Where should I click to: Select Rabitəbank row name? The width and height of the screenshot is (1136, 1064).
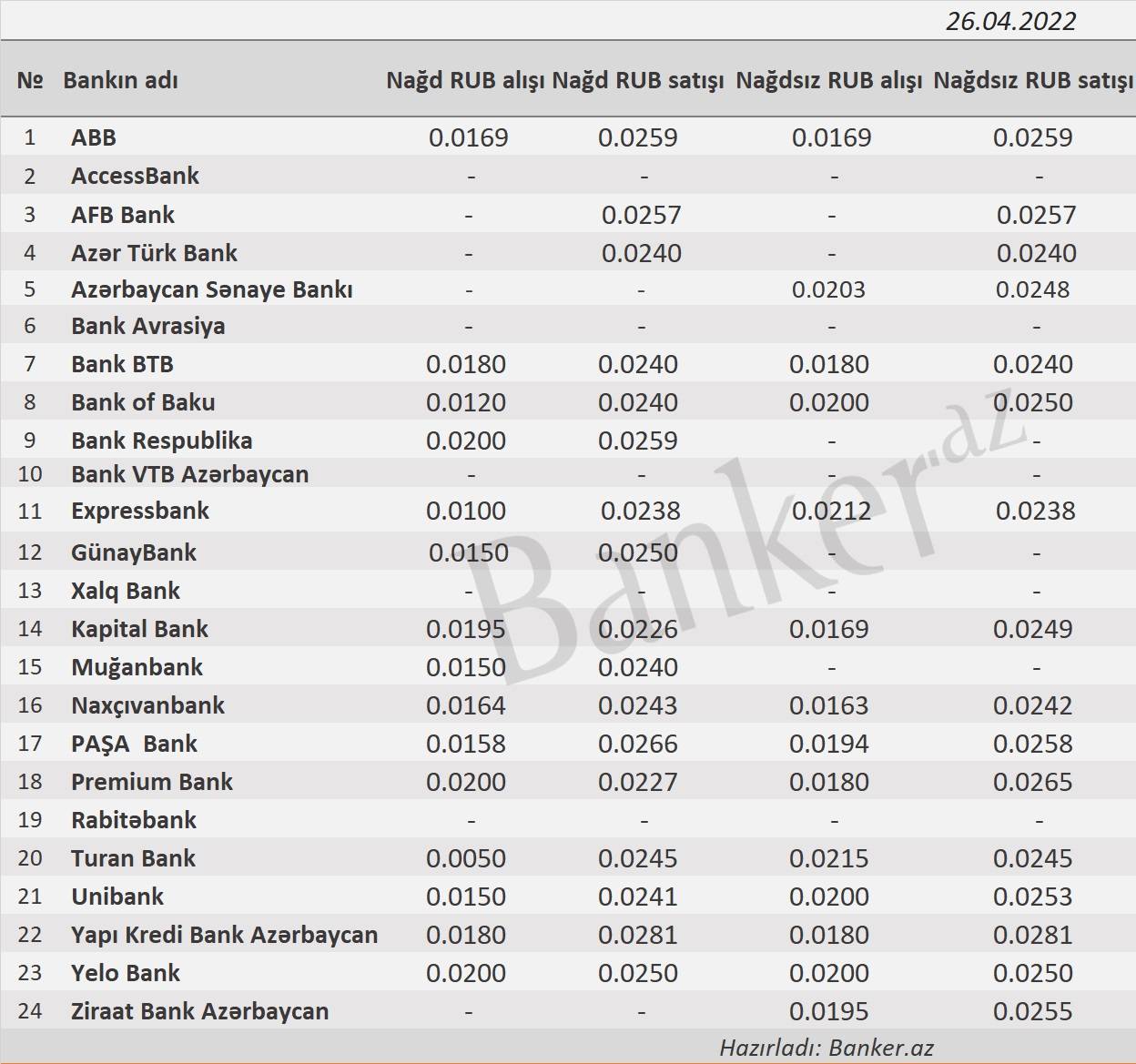pos(134,820)
